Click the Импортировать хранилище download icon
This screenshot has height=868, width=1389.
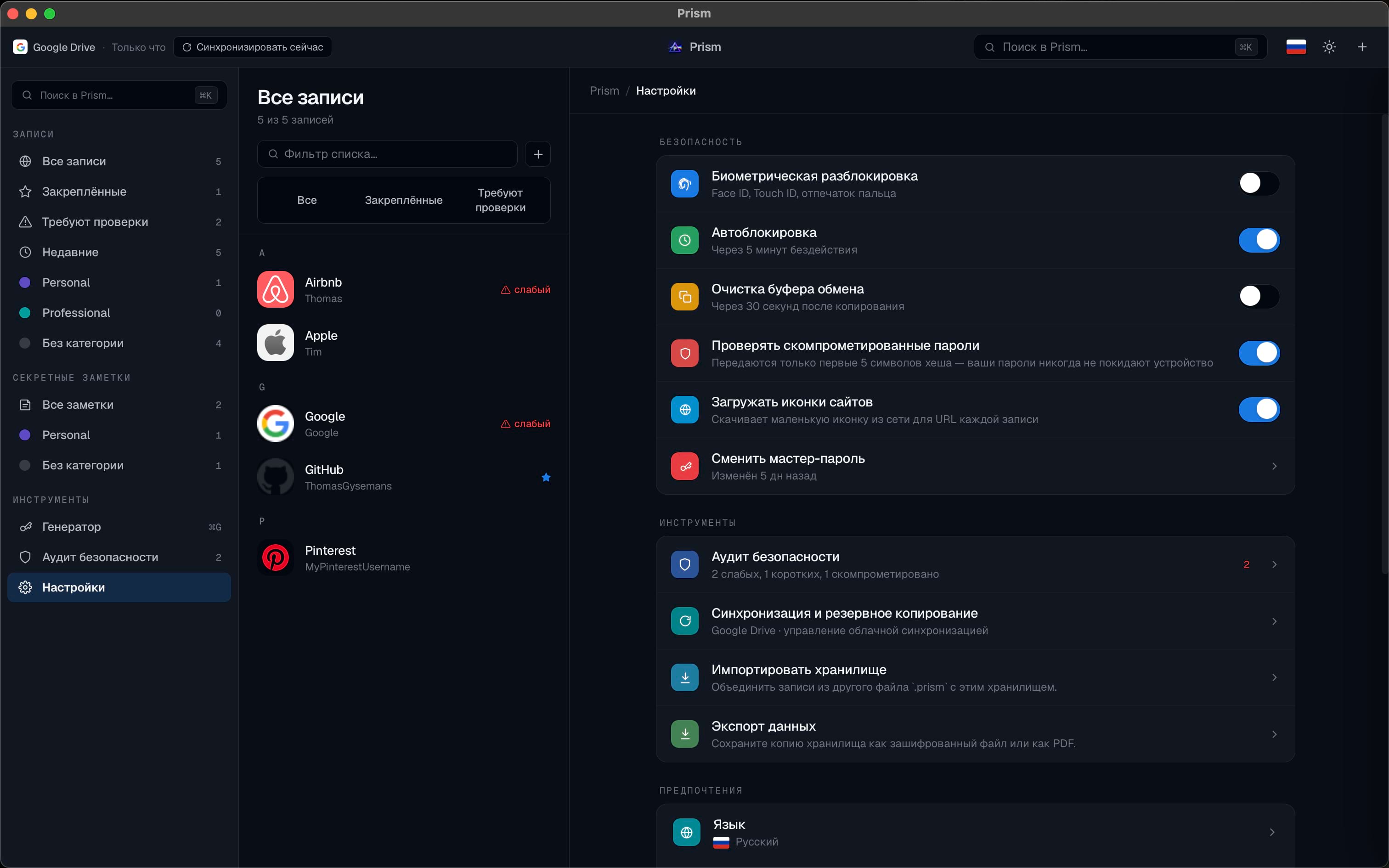tap(685, 677)
